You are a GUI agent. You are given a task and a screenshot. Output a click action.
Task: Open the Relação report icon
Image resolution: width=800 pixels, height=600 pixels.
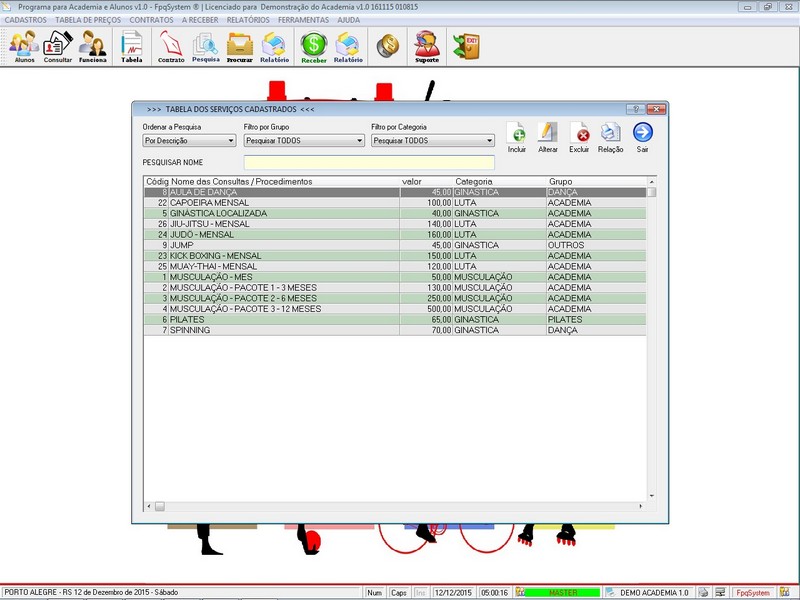[610, 136]
